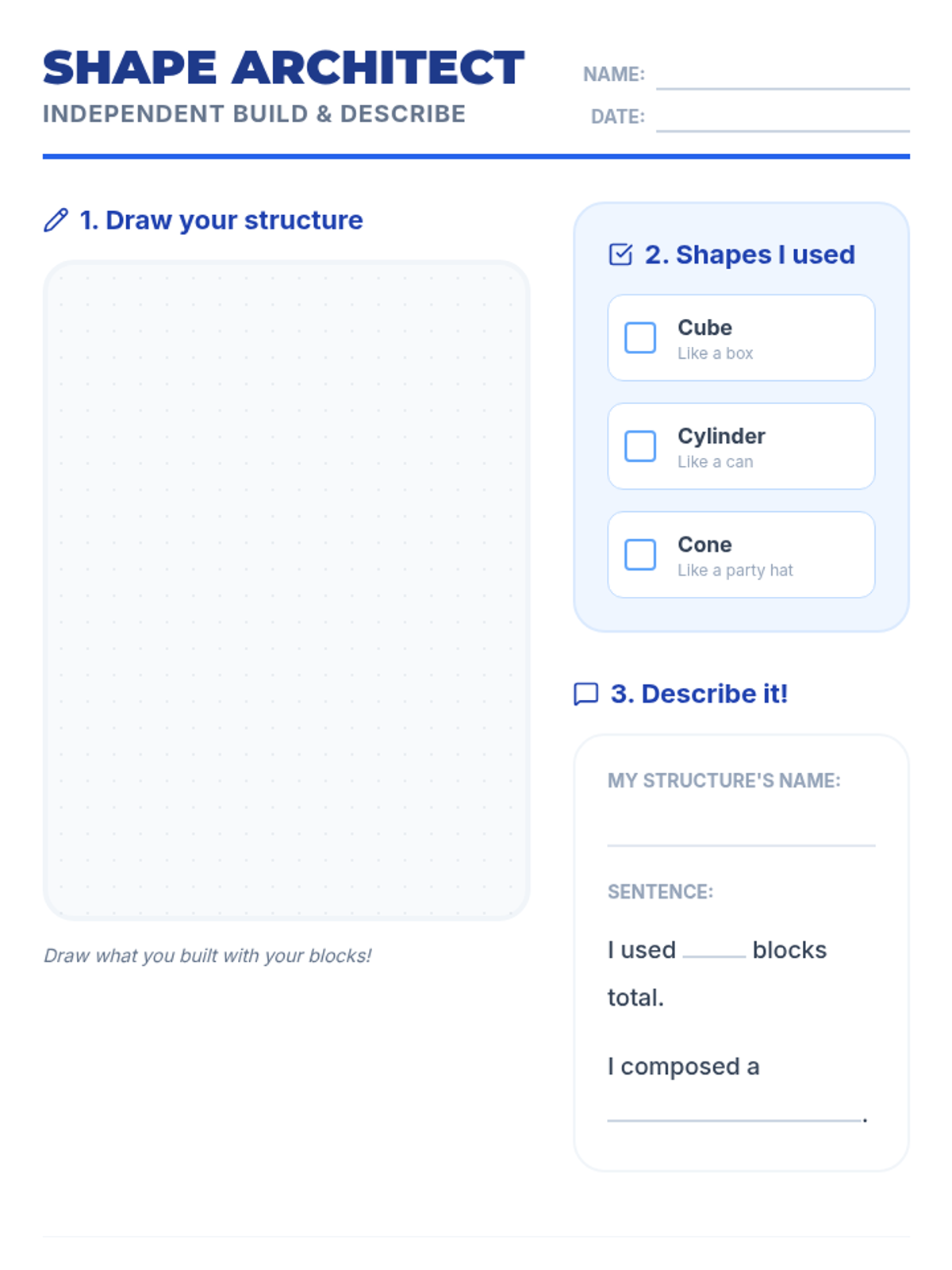Click the My Structure's Name answer line
Image resolution: width=952 pixels, height=1270 pixels.
tap(741, 833)
